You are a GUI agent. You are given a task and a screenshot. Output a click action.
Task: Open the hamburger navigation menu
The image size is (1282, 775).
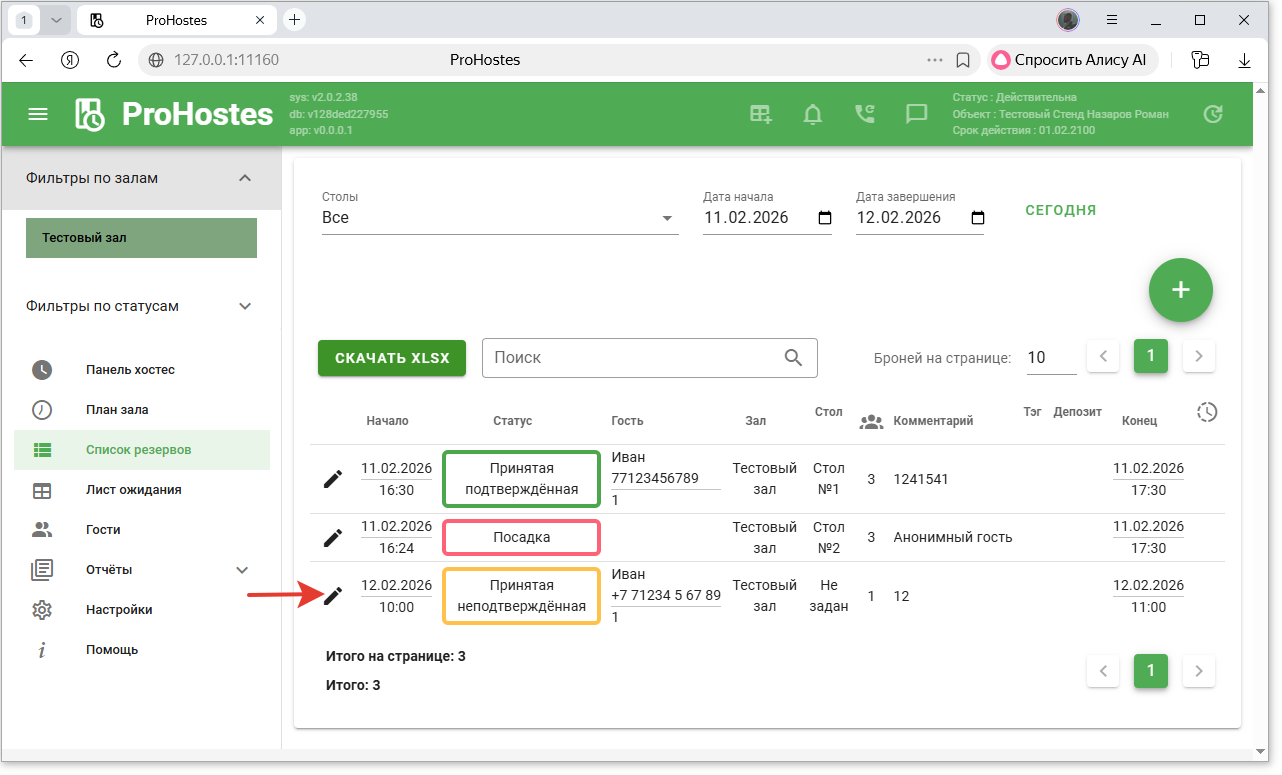coord(38,114)
